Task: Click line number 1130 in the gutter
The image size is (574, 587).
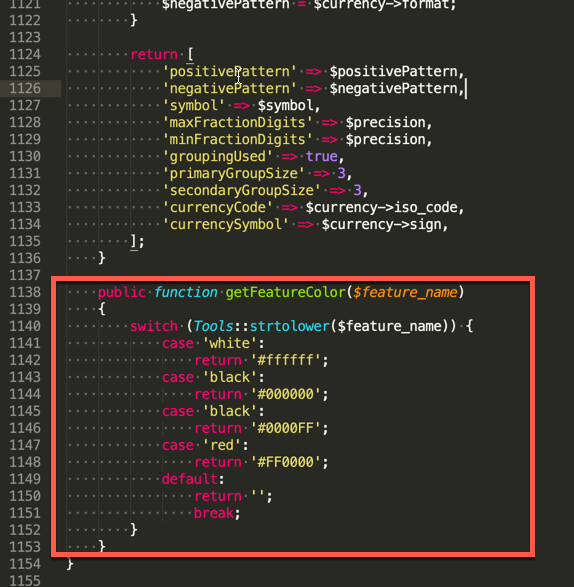Action: (x=25, y=156)
